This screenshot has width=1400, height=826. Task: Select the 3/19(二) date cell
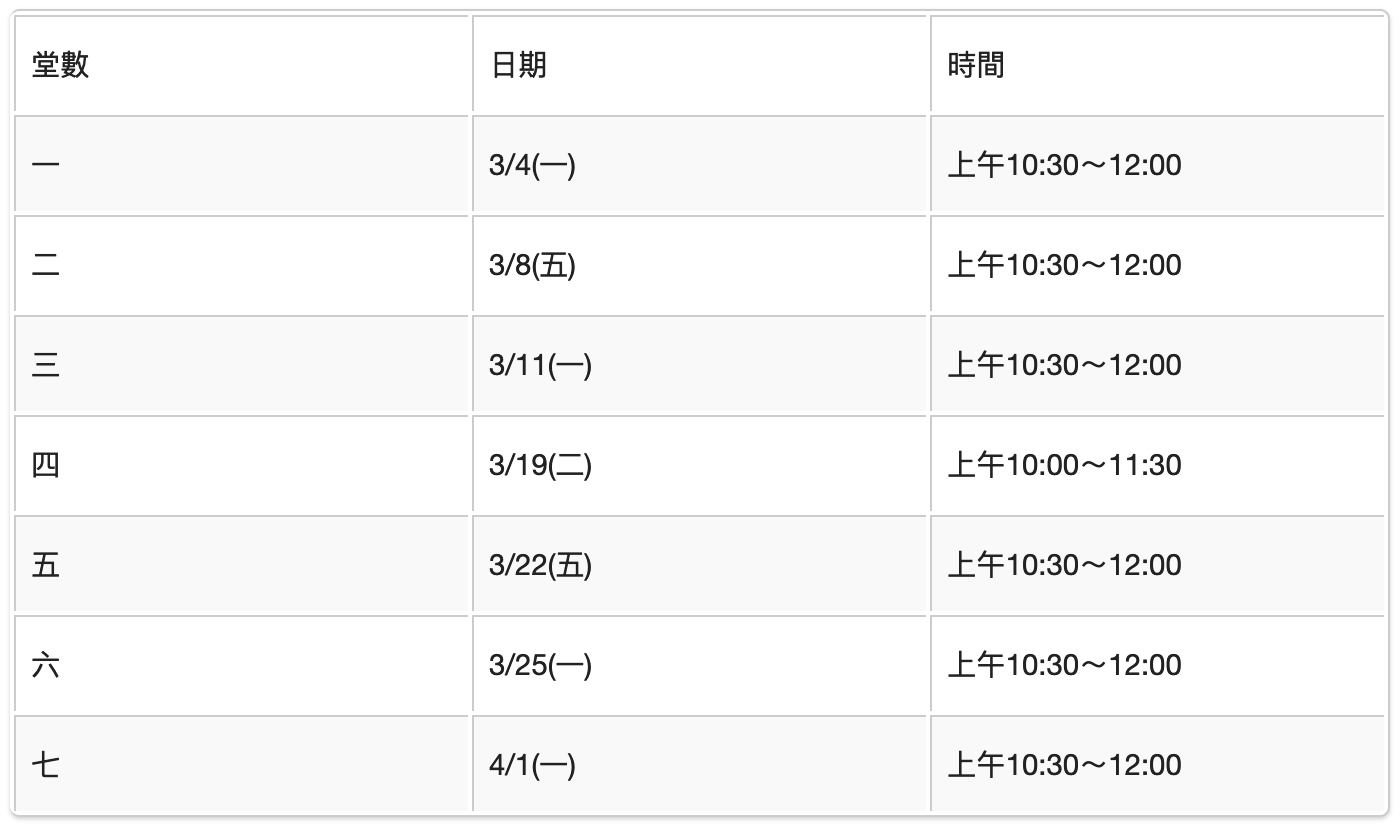coord(540,465)
